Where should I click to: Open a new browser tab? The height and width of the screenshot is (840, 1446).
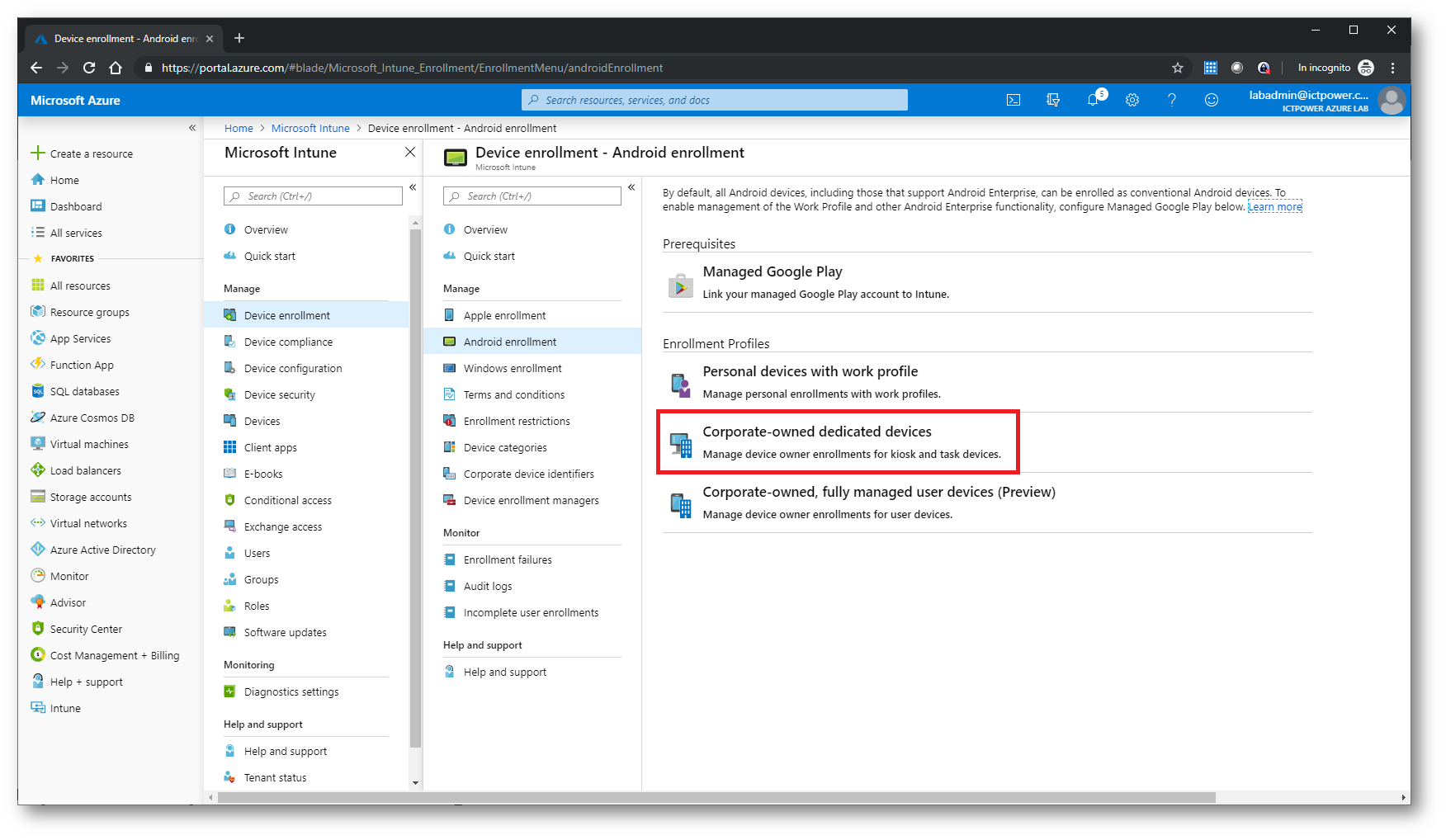(x=239, y=38)
